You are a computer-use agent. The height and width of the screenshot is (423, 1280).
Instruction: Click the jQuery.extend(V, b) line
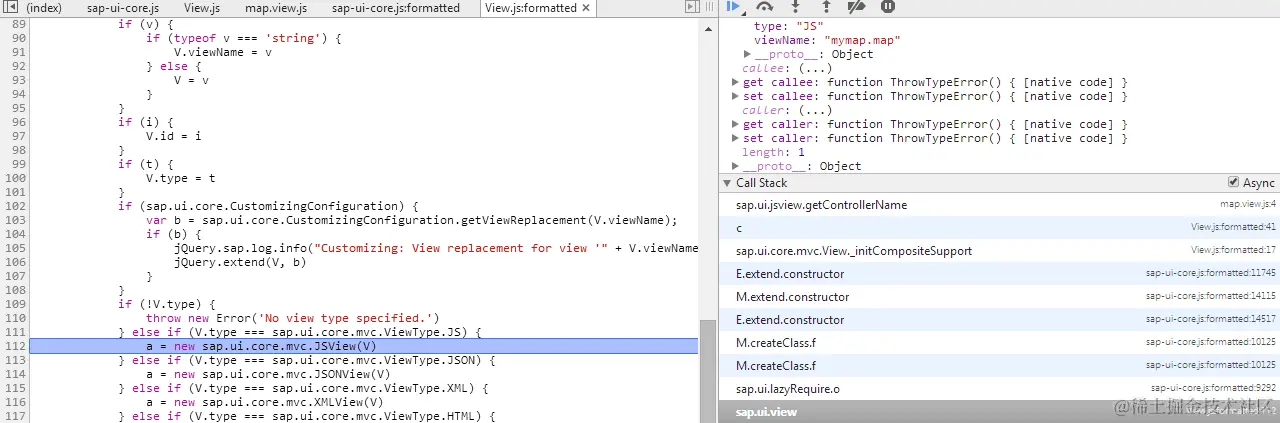[240, 262]
